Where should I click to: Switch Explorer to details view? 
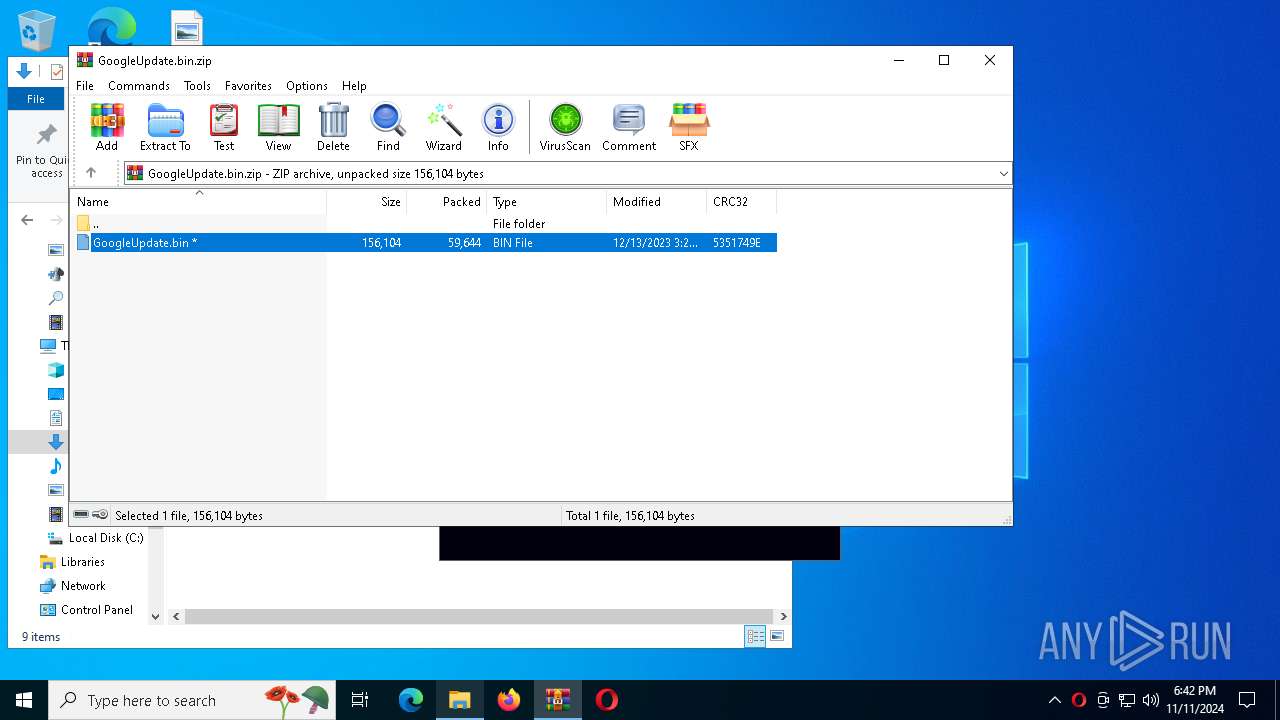point(755,636)
